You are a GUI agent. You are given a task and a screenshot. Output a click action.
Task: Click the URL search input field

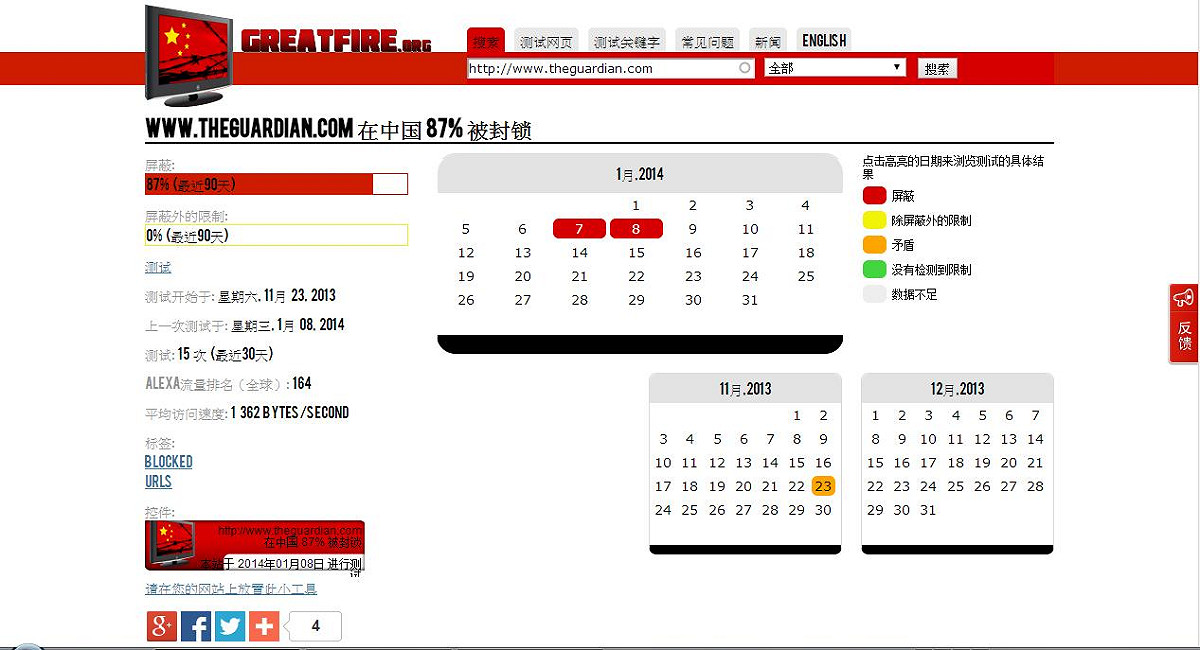(610, 68)
